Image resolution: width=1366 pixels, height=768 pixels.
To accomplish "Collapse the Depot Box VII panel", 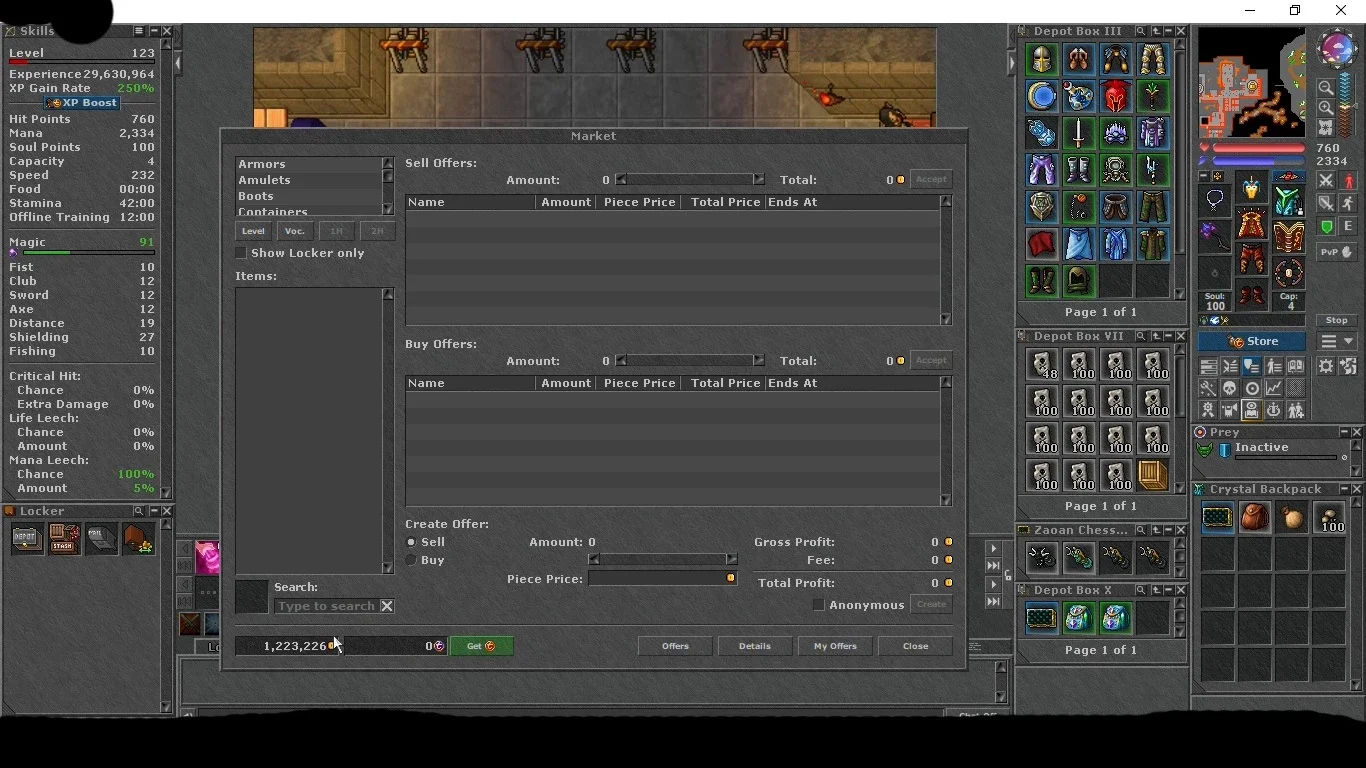I will click(x=1168, y=336).
